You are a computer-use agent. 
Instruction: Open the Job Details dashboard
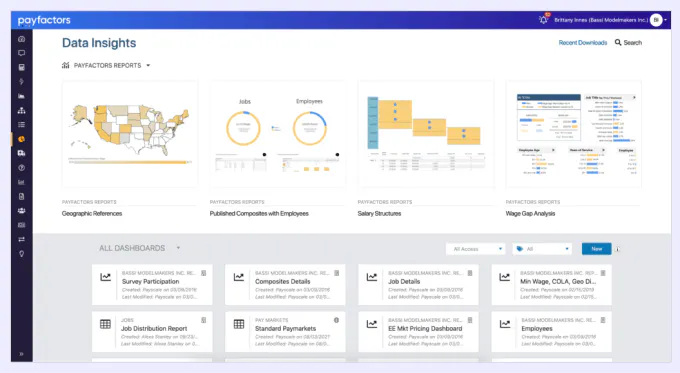coord(418,285)
